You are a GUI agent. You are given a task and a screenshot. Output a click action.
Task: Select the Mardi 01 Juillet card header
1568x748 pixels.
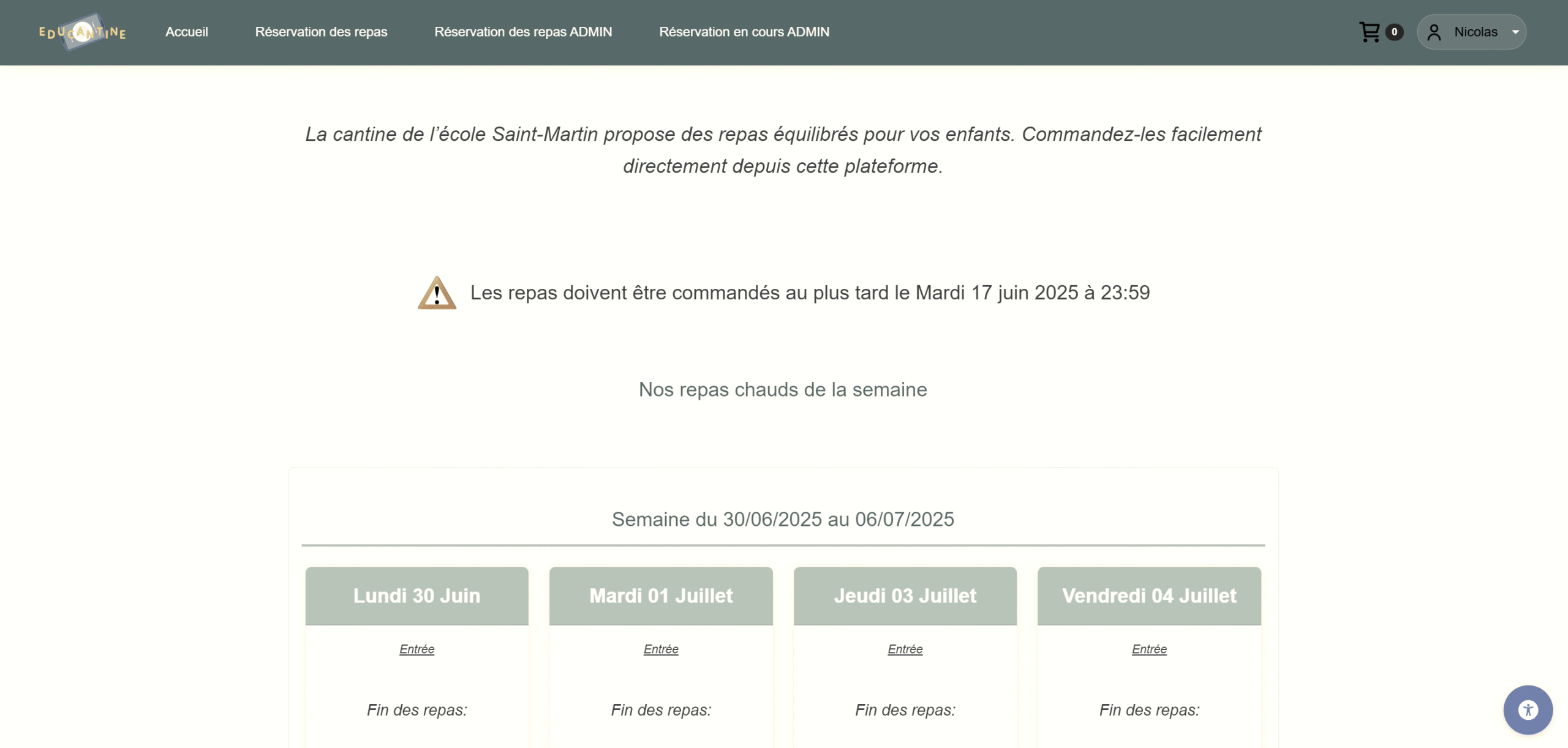point(661,596)
